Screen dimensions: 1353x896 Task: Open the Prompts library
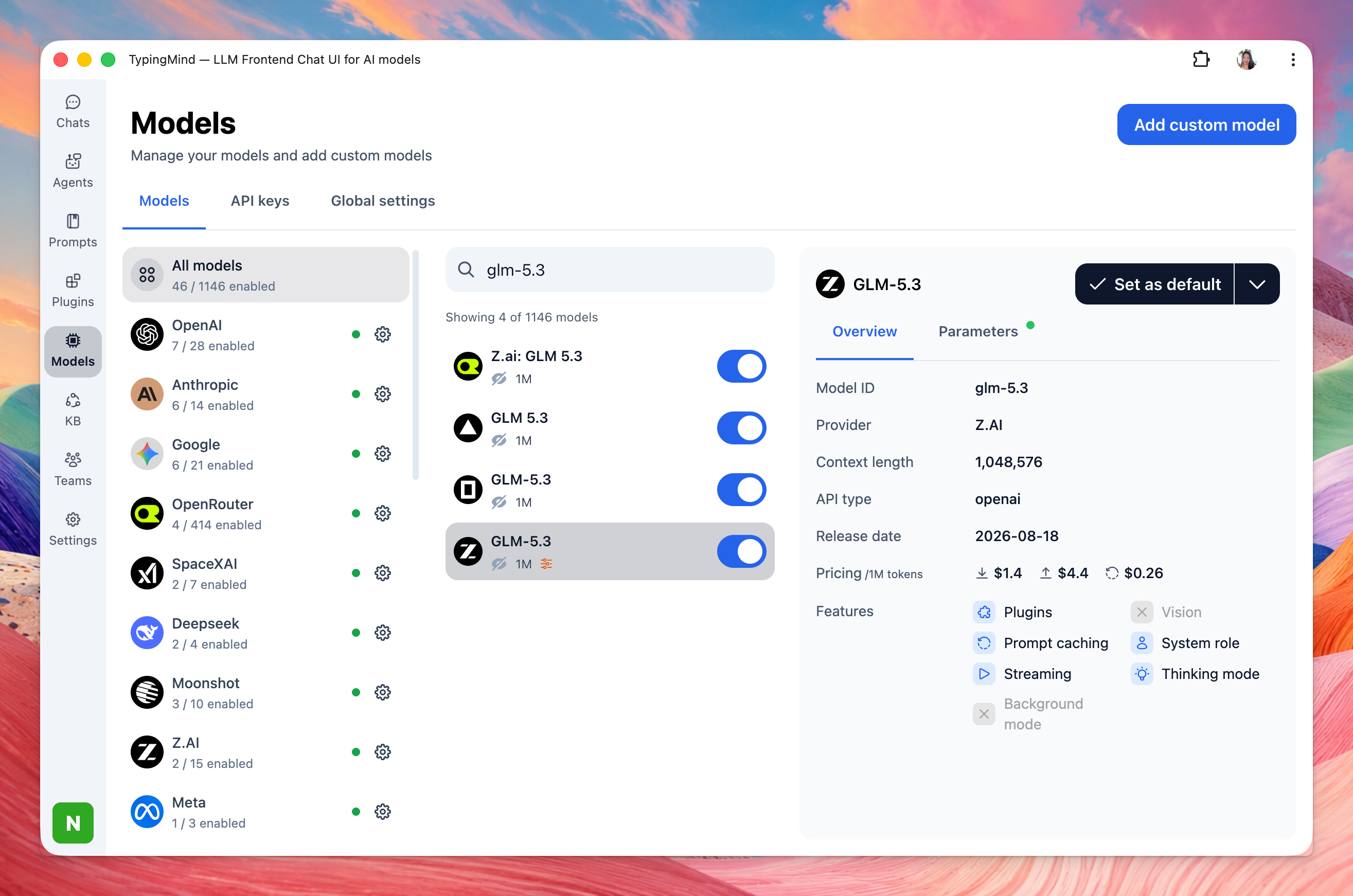[x=73, y=231]
